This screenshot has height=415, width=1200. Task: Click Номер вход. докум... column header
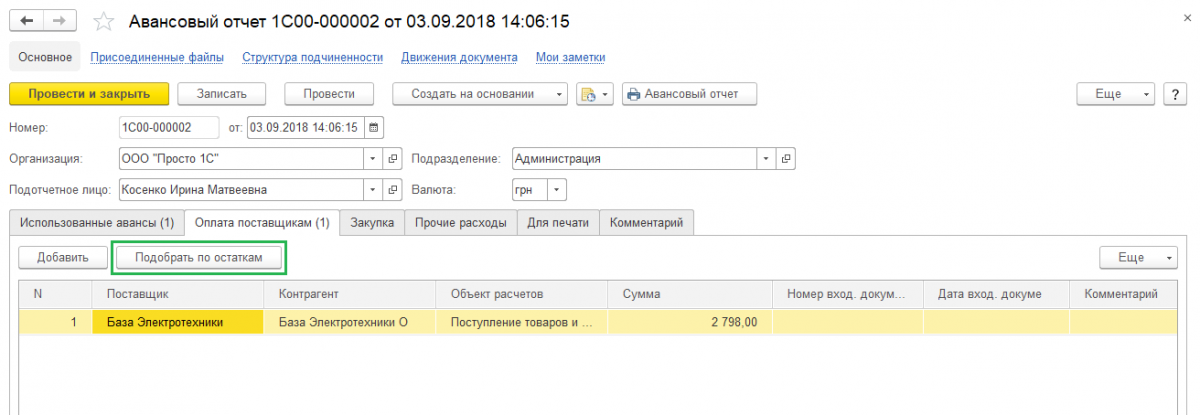(848, 294)
